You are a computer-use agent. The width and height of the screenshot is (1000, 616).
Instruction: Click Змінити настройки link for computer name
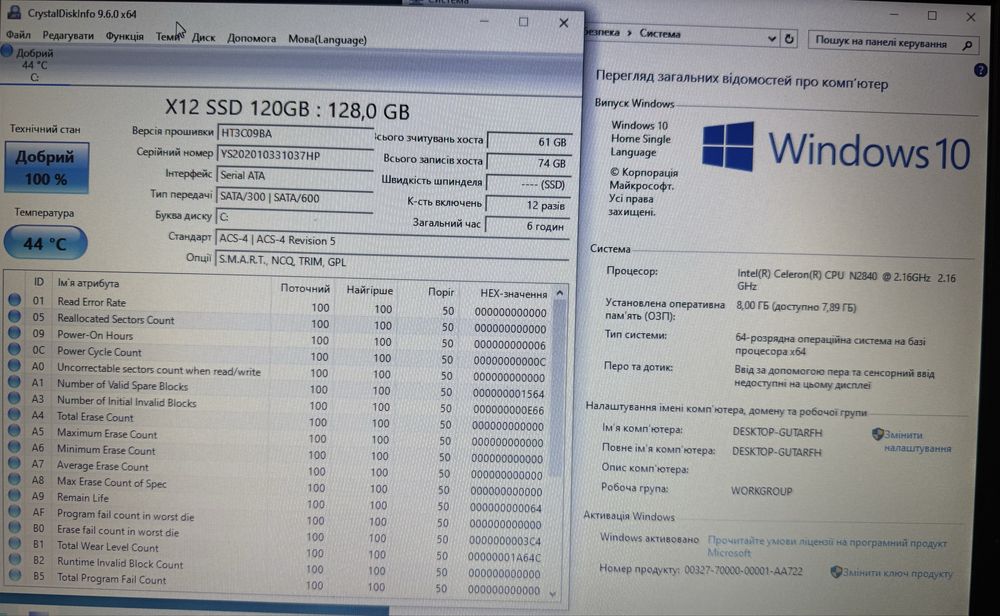[x=917, y=441]
